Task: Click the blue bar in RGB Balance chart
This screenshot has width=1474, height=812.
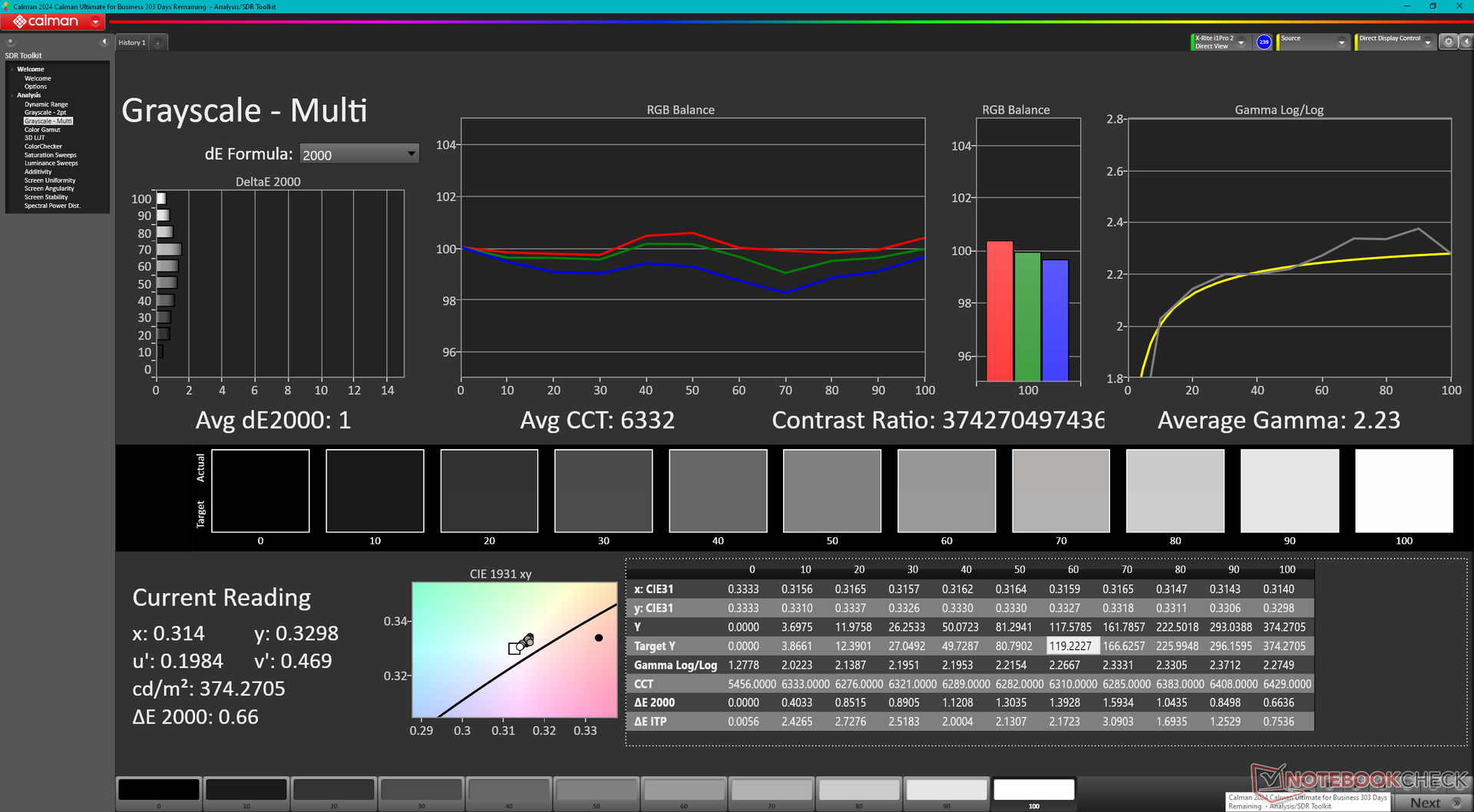Action: 1056,320
